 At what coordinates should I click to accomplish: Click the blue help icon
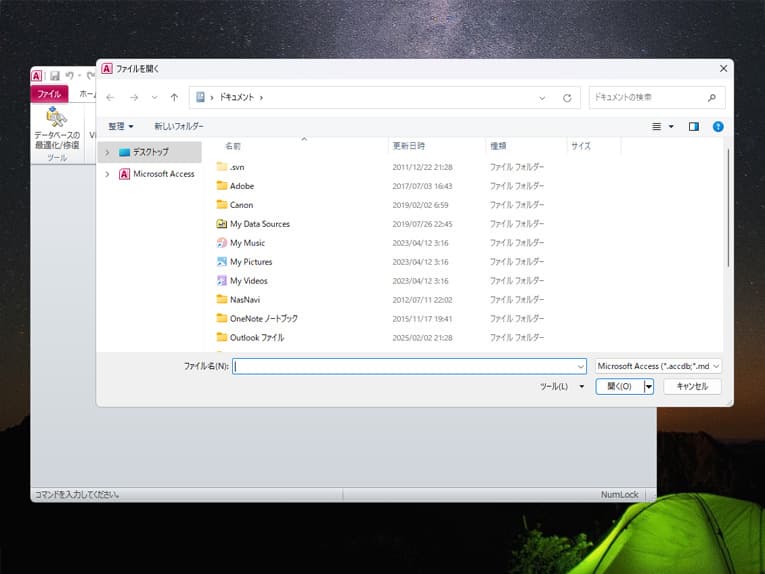pos(717,127)
